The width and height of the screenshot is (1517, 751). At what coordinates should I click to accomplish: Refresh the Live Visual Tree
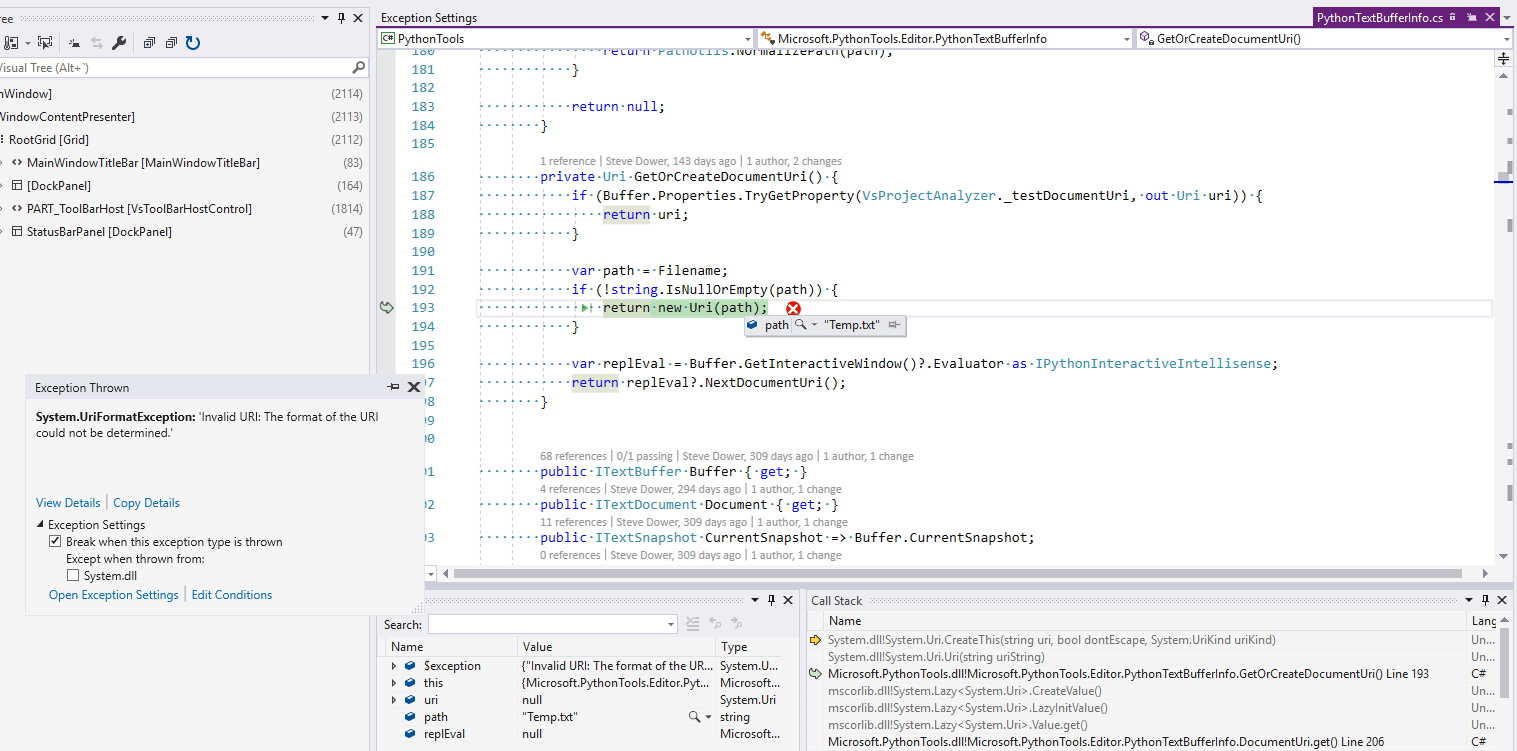tap(191, 42)
